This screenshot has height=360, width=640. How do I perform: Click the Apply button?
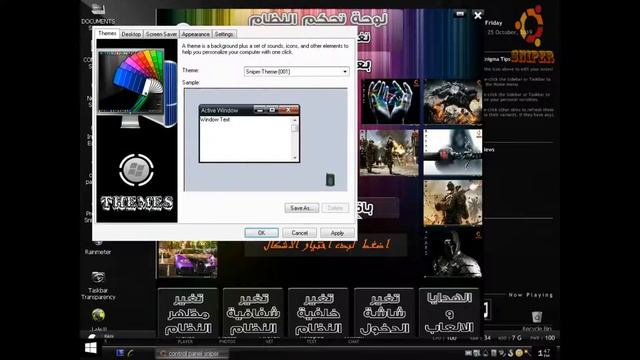click(x=337, y=233)
